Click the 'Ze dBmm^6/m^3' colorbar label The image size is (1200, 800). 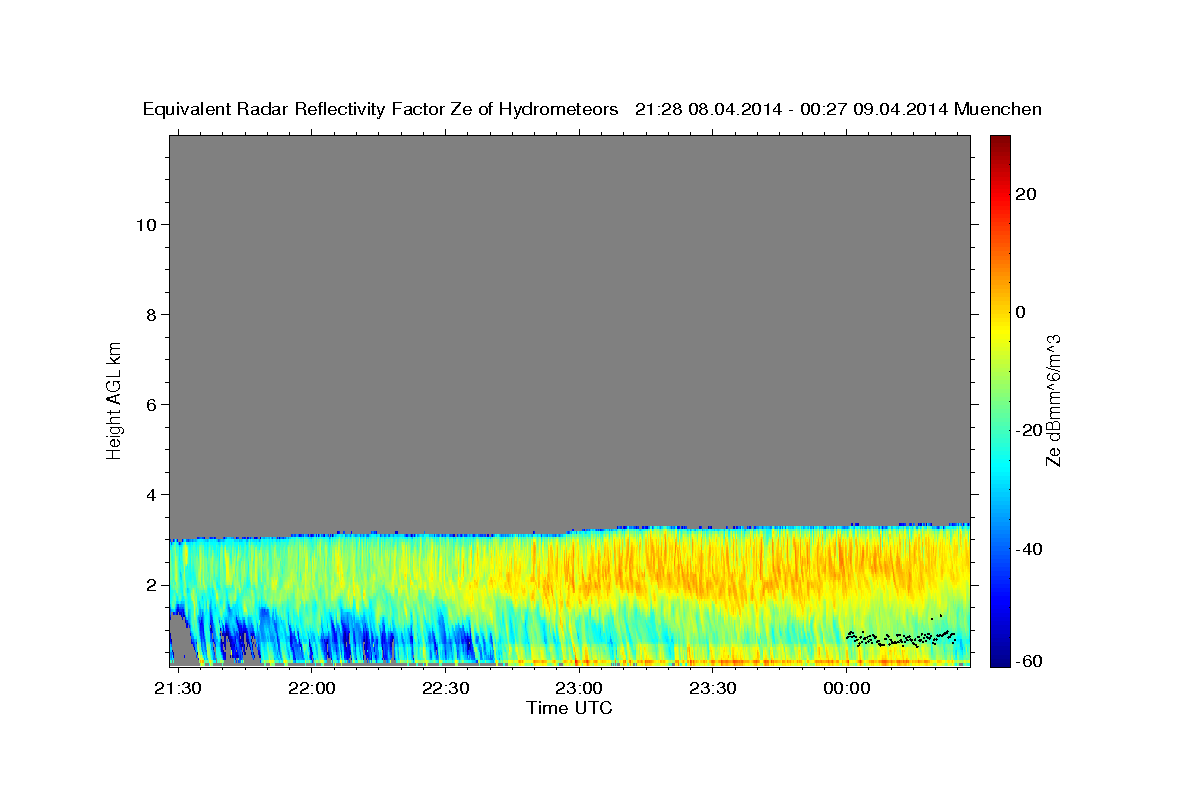click(1054, 400)
